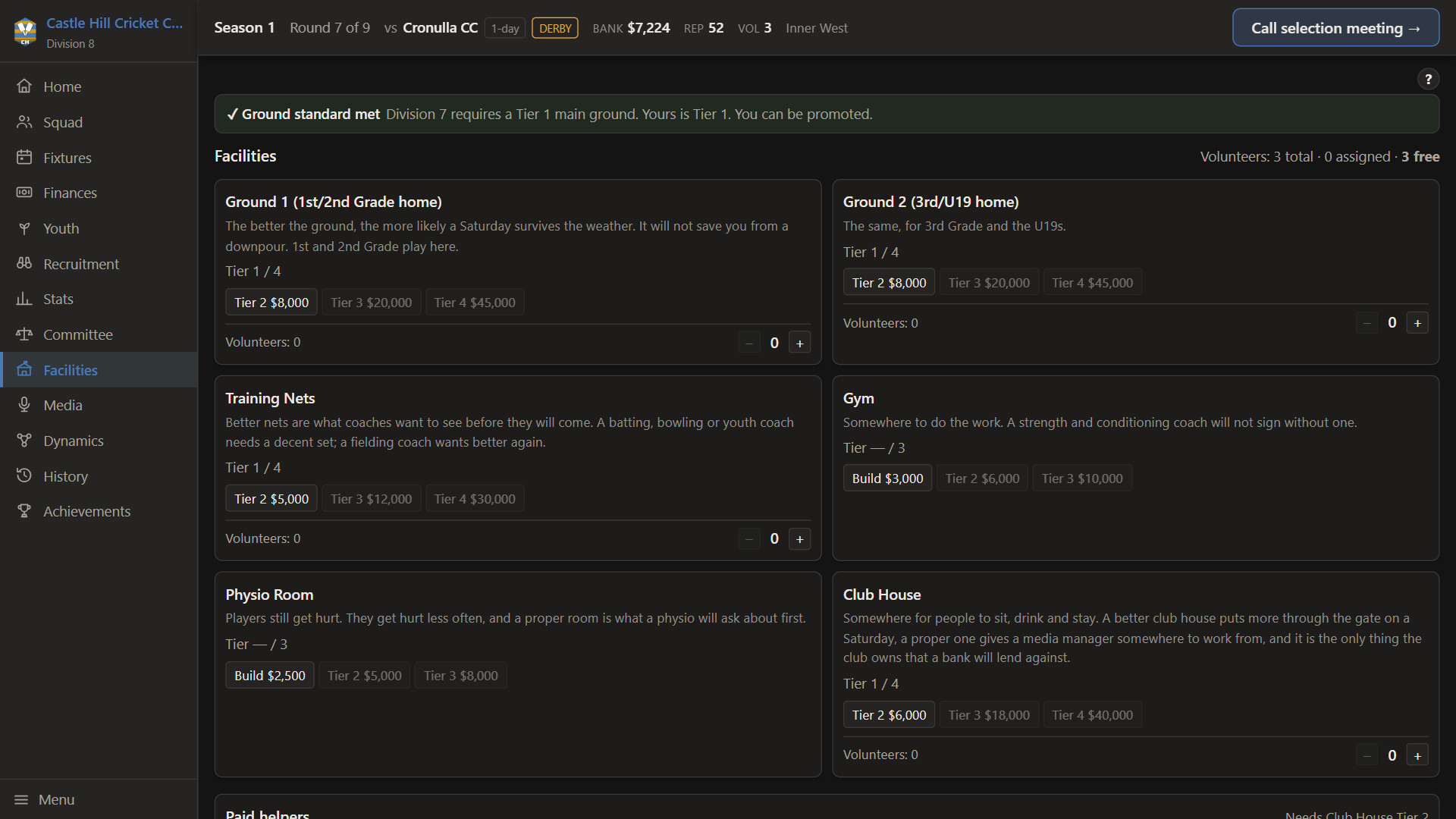The width and height of the screenshot is (1456, 819).
Task: Open the hamburger Menu icon at bottom
Action: point(21,800)
